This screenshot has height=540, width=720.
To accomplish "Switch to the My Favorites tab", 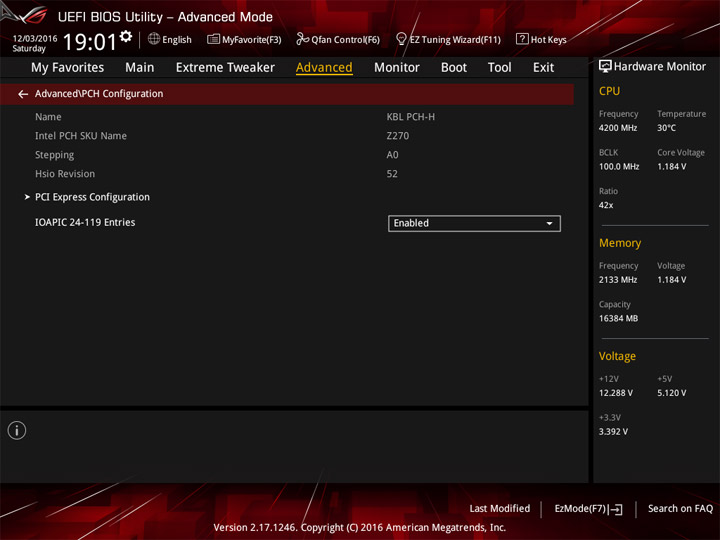I will (68, 68).
